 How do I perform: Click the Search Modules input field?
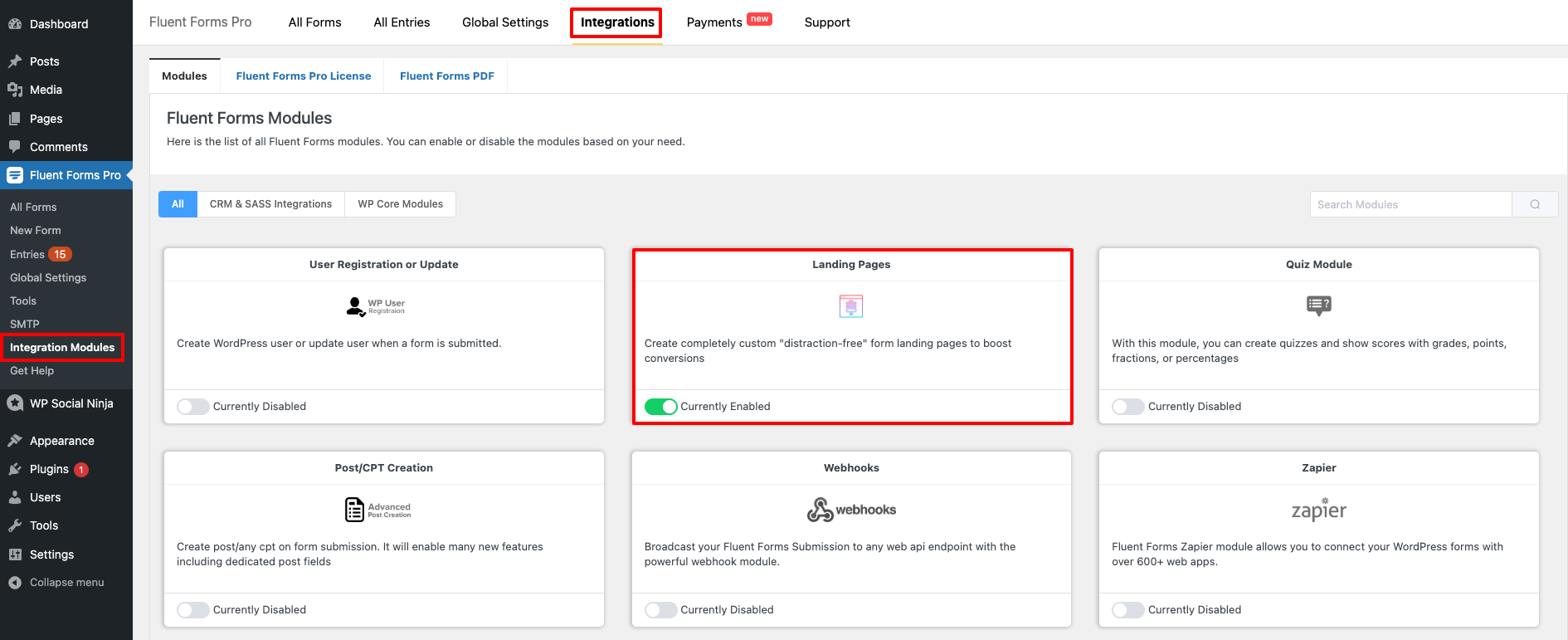pyautogui.click(x=1410, y=204)
